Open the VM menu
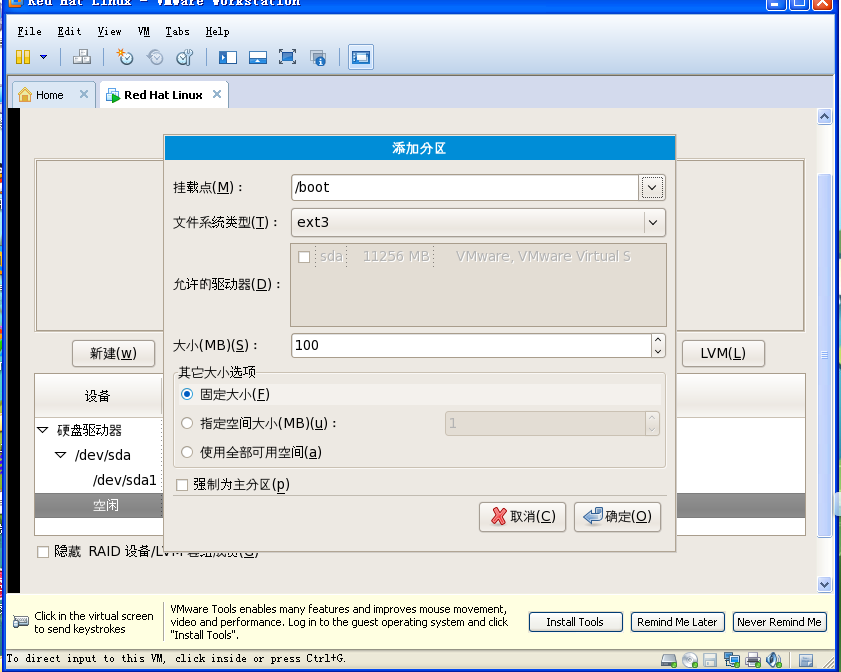 point(144,31)
